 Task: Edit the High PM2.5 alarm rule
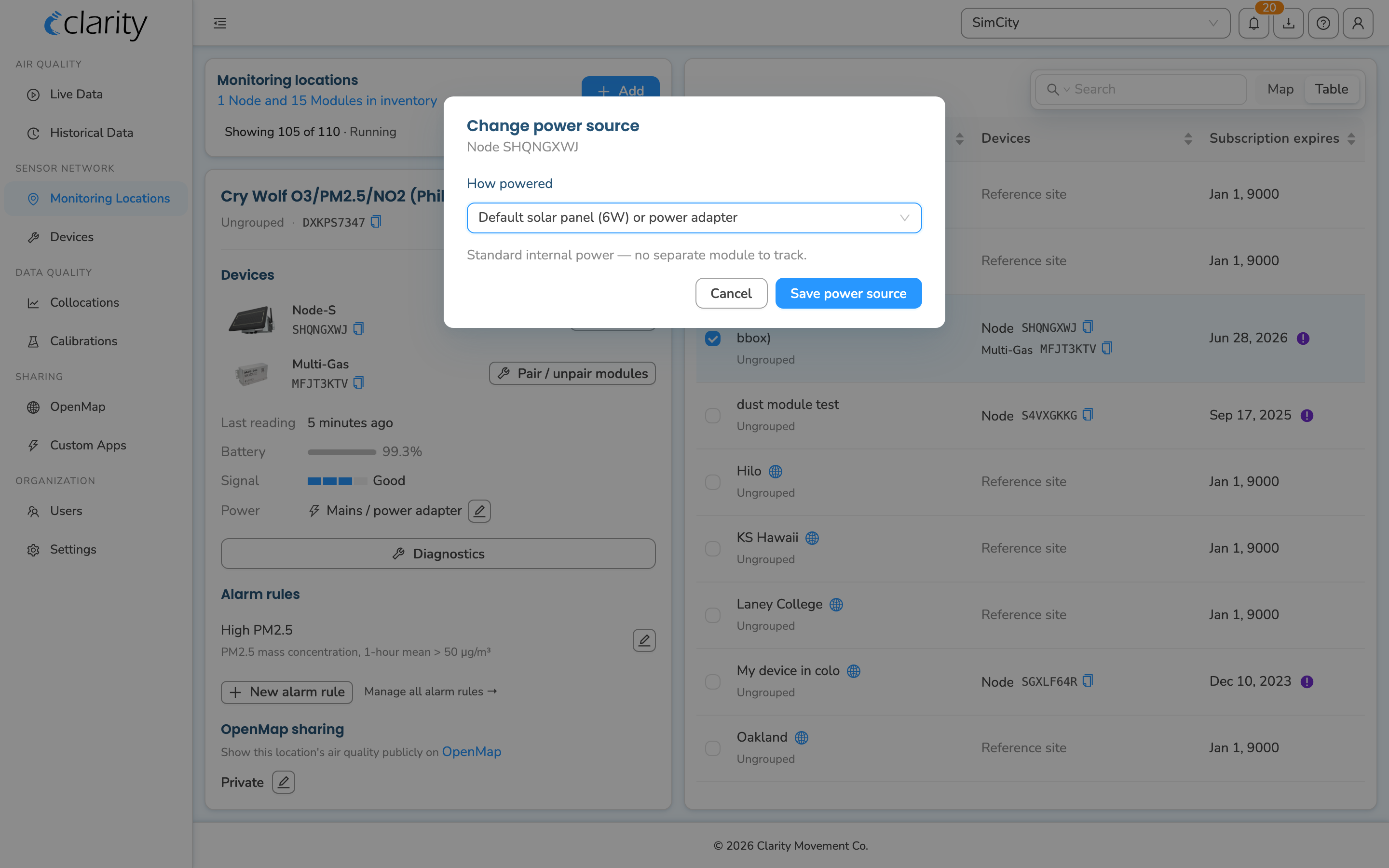click(x=644, y=640)
